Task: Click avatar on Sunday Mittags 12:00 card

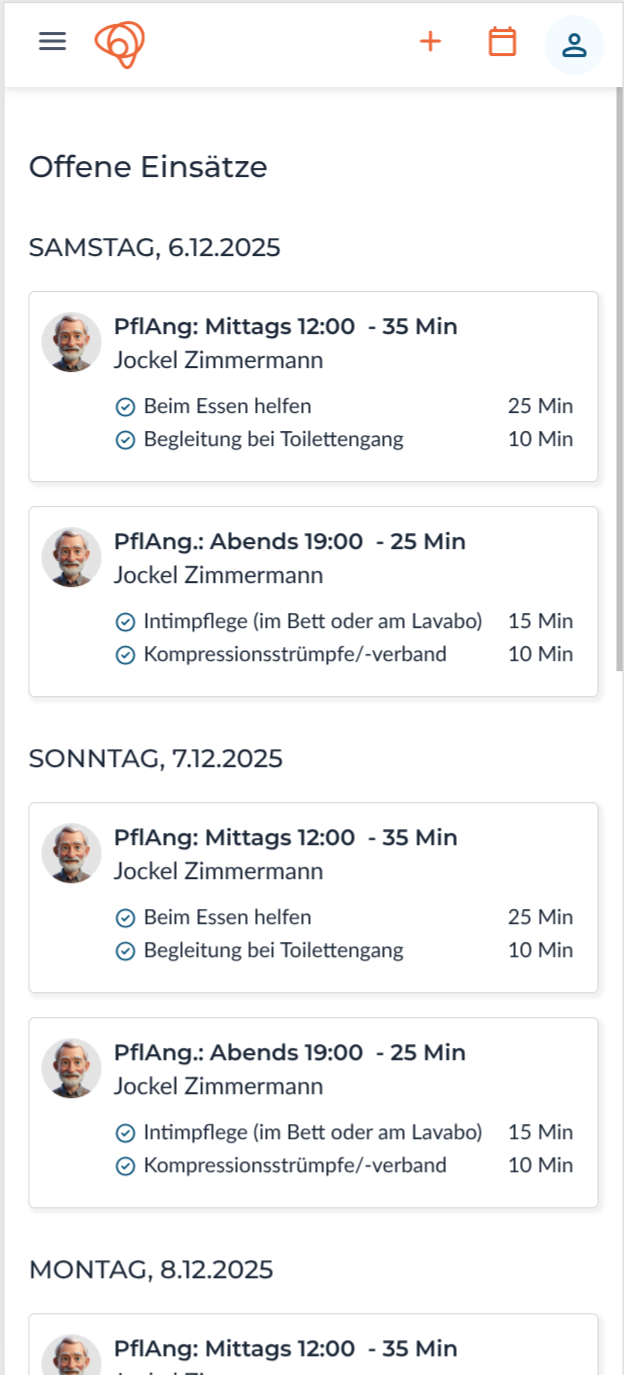Action: [71, 853]
